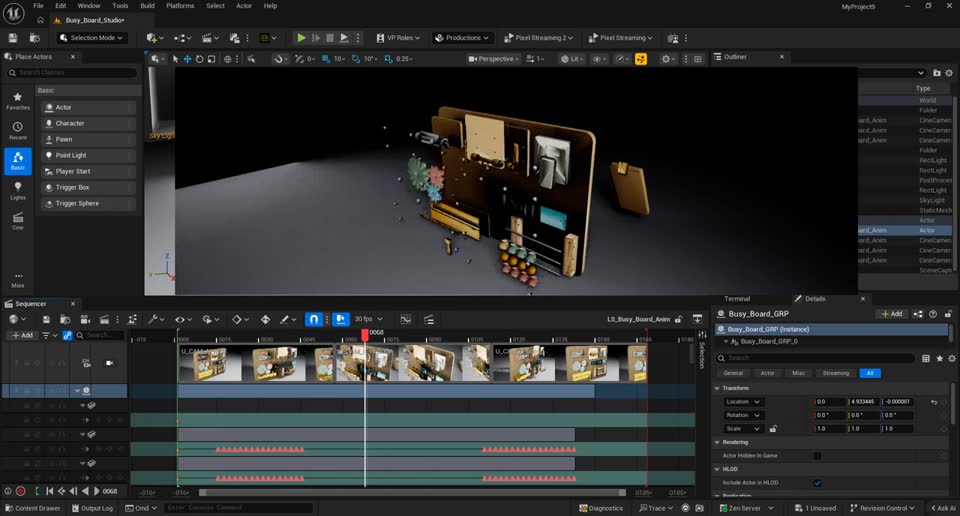Open the Perspective view mode dropdown
The height and width of the screenshot is (516, 960).
tap(493, 59)
